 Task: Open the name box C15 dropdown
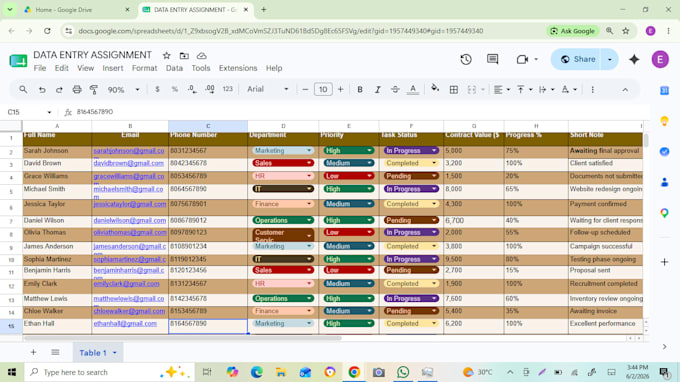tap(49, 112)
